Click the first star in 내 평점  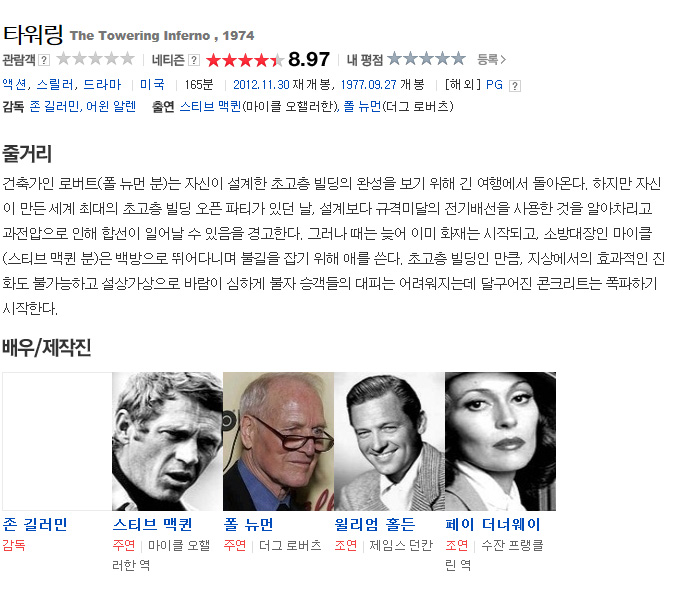tap(394, 58)
